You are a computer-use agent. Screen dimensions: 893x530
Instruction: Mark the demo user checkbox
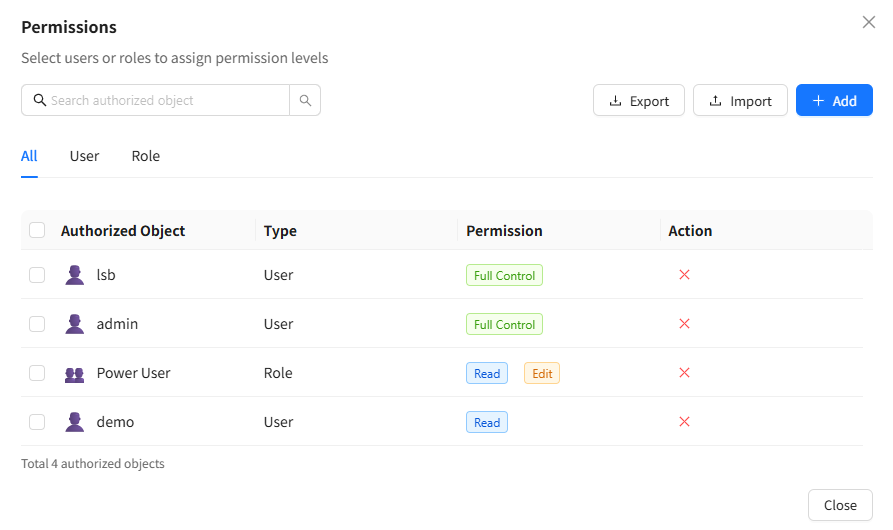tap(37, 422)
